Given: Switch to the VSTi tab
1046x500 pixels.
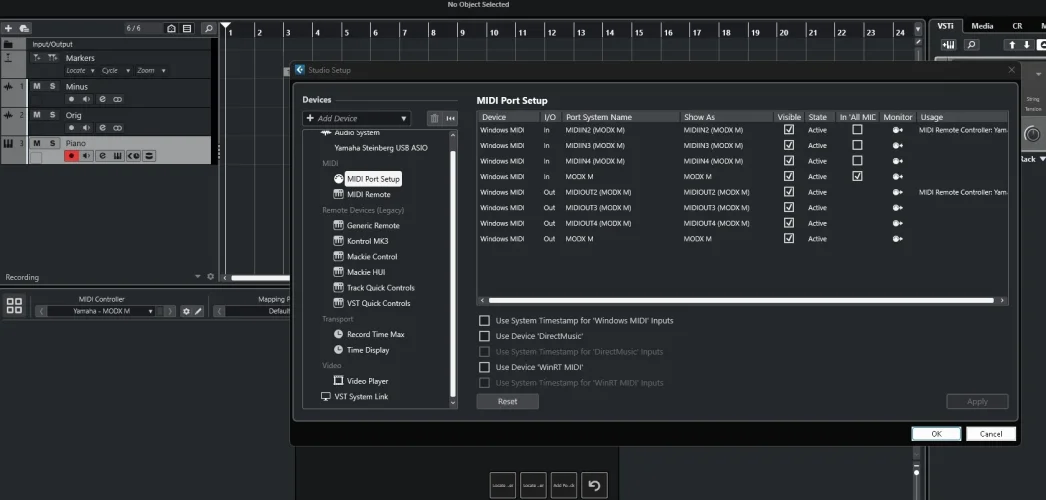Looking at the screenshot, I should pos(945,26).
